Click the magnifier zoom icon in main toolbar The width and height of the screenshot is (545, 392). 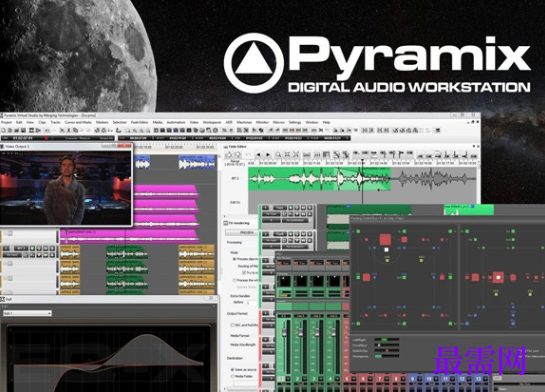[x=128, y=130]
